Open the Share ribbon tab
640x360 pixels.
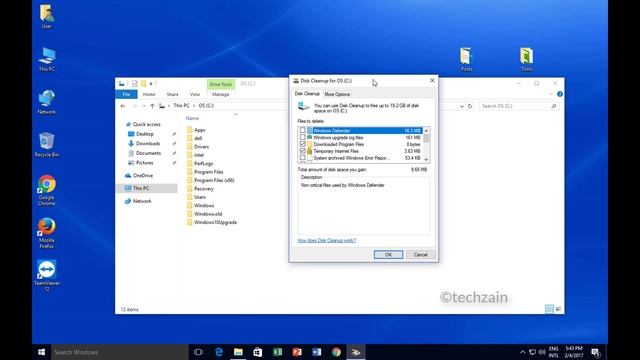pos(172,94)
